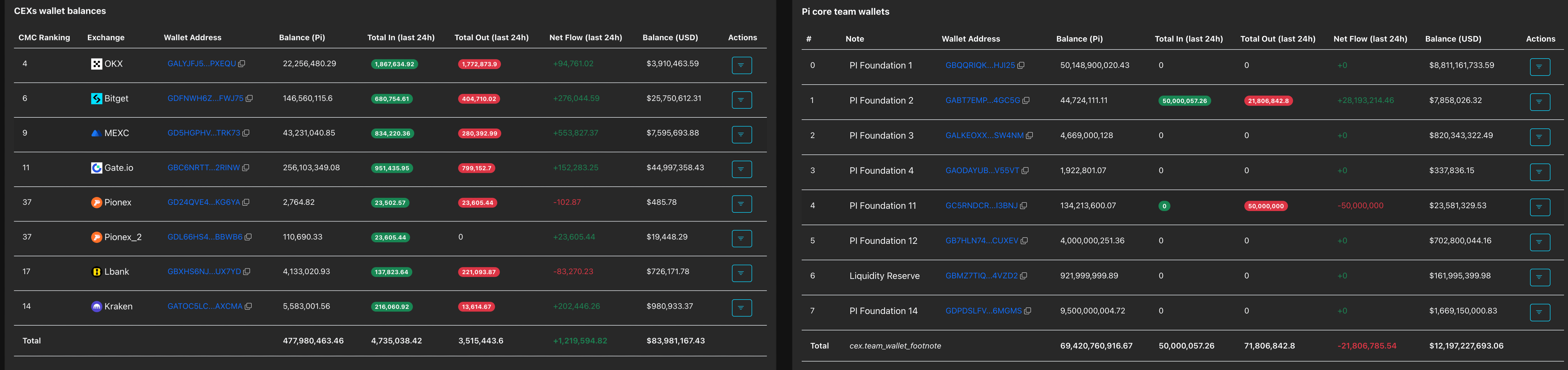Click the PI Foundation 14 filter action icon
Screen dimensions: 1568x370
tap(1539, 312)
